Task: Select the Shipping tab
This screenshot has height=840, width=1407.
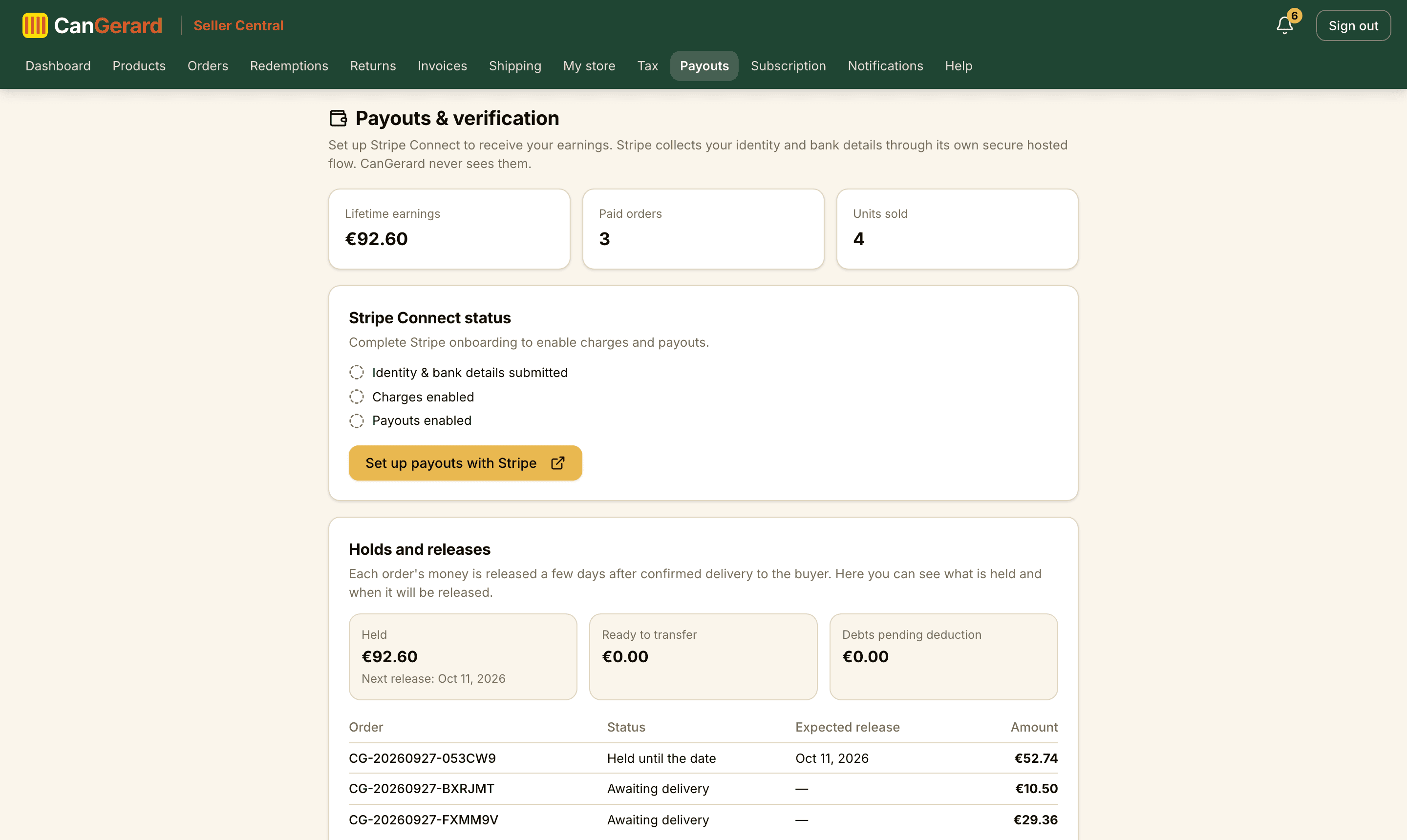Action: pos(515,65)
